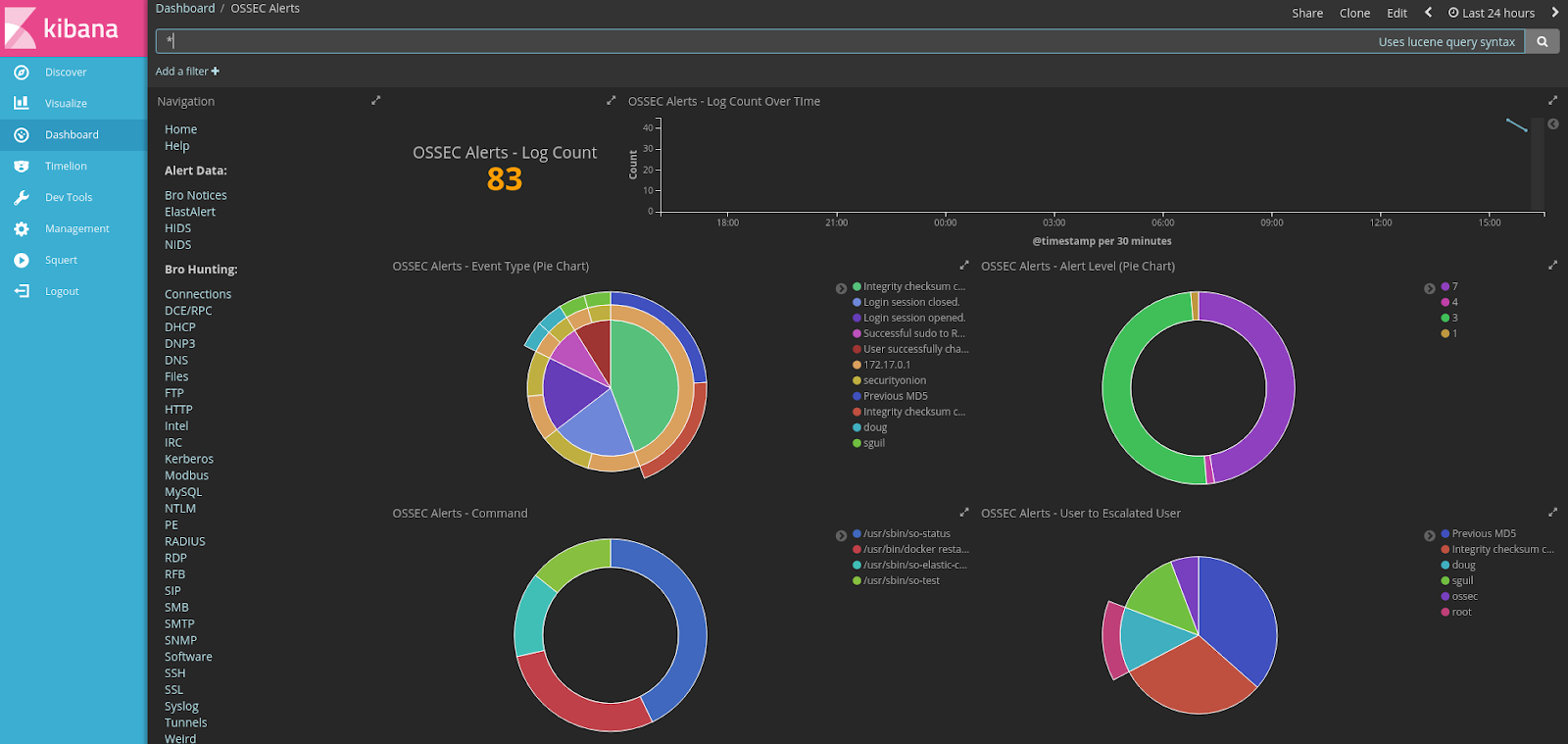Toggle Log Count Over Time legend arrow
Viewport: 1568px width, 744px height.
(x=1553, y=124)
